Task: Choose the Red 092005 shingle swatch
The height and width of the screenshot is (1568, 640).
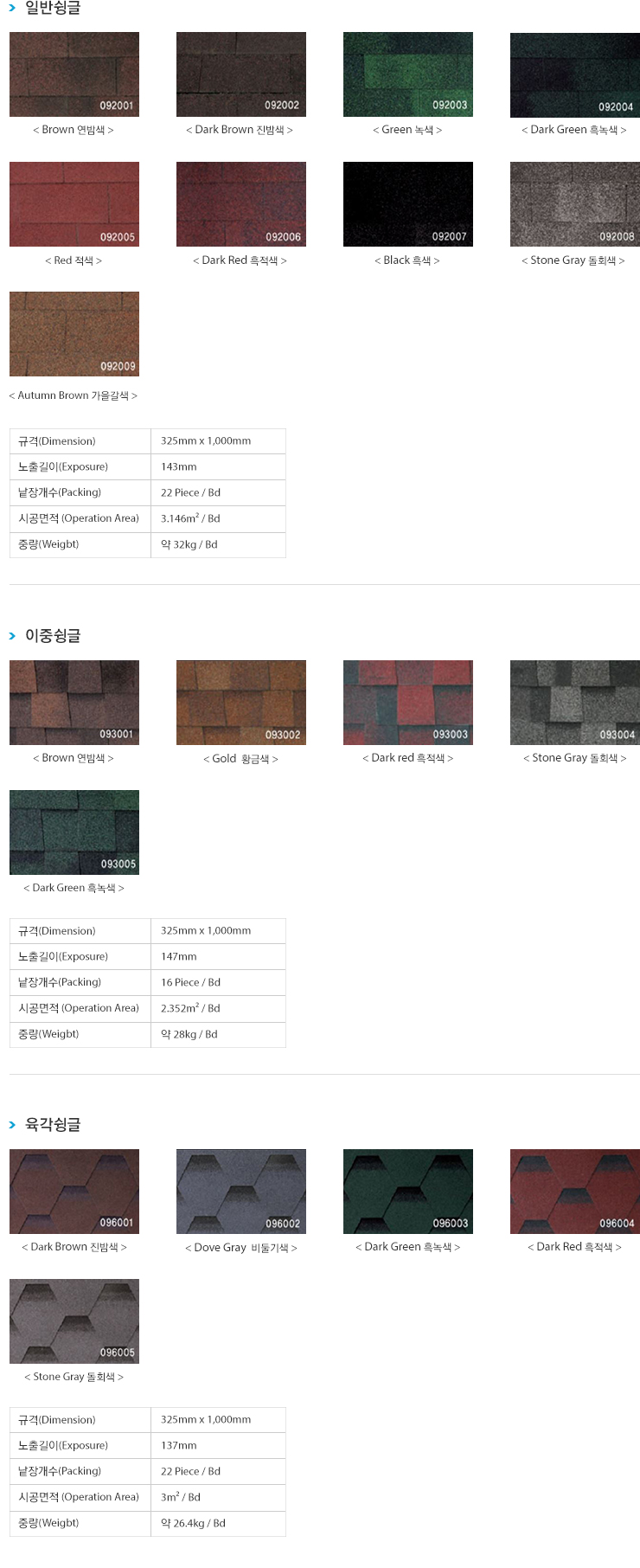Action: click(74, 204)
